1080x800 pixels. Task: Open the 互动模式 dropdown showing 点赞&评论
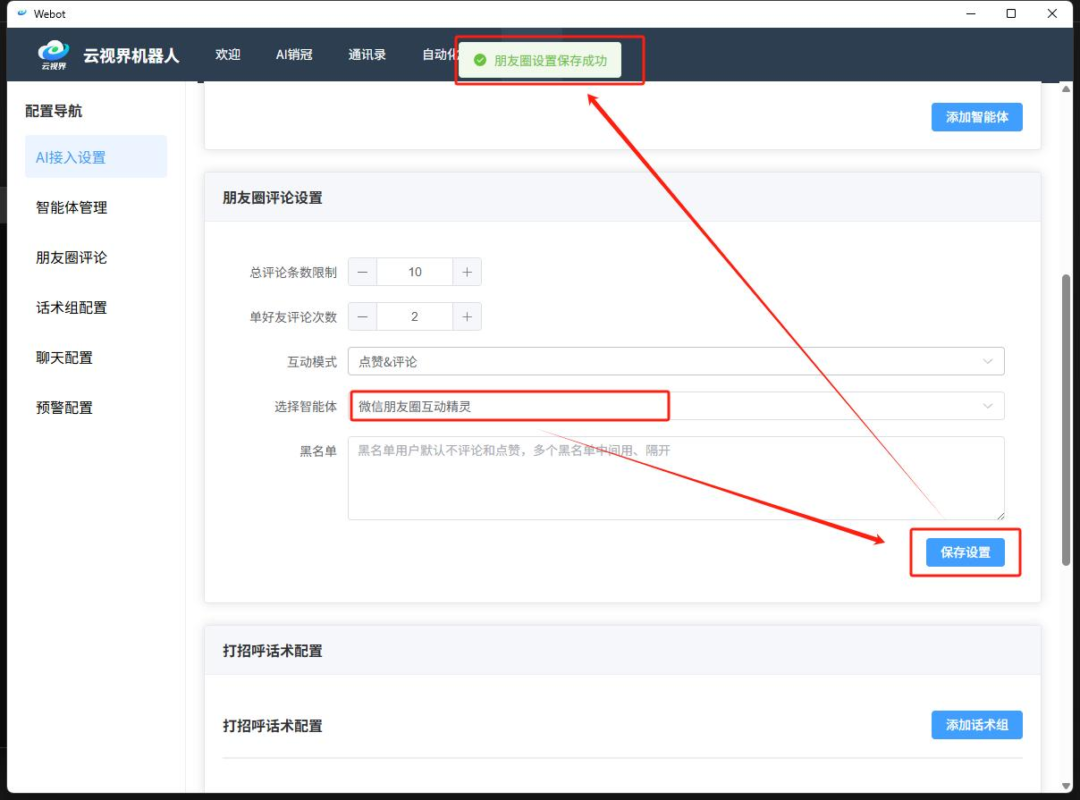[x=676, y=361]
